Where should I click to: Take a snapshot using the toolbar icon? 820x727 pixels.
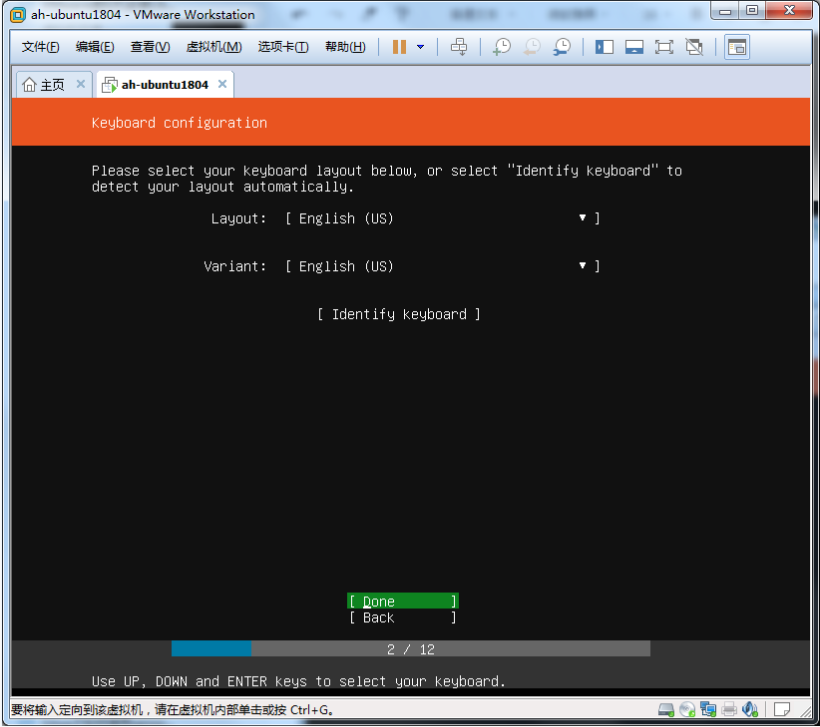[501, 47]
